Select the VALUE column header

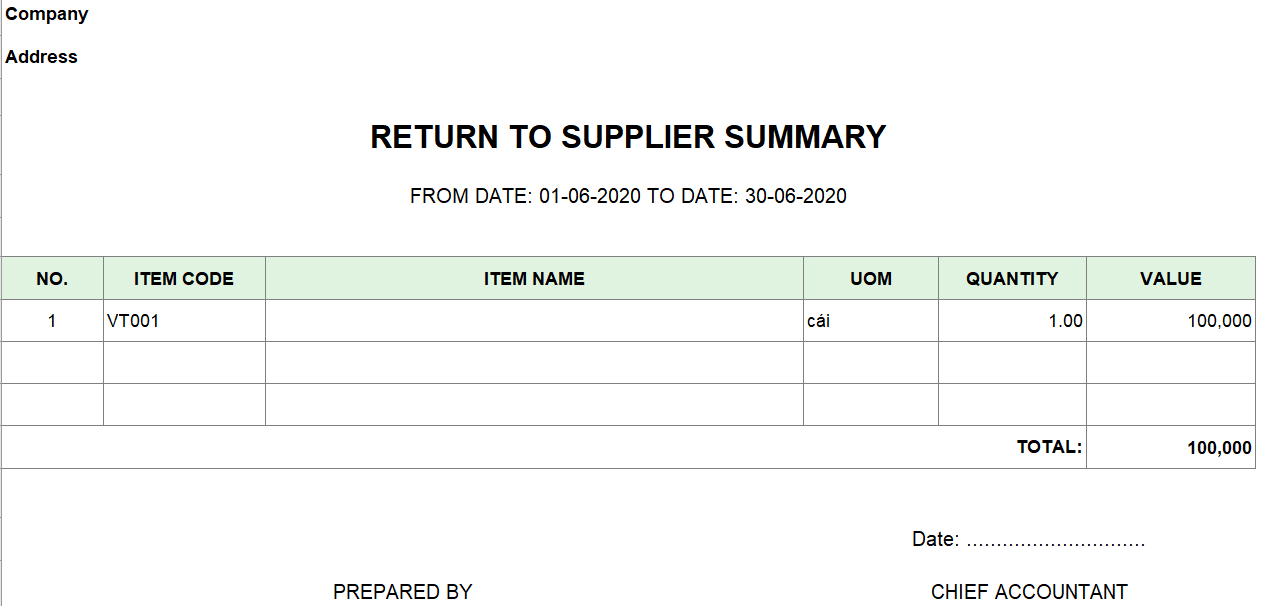[x=1171, y=279]
